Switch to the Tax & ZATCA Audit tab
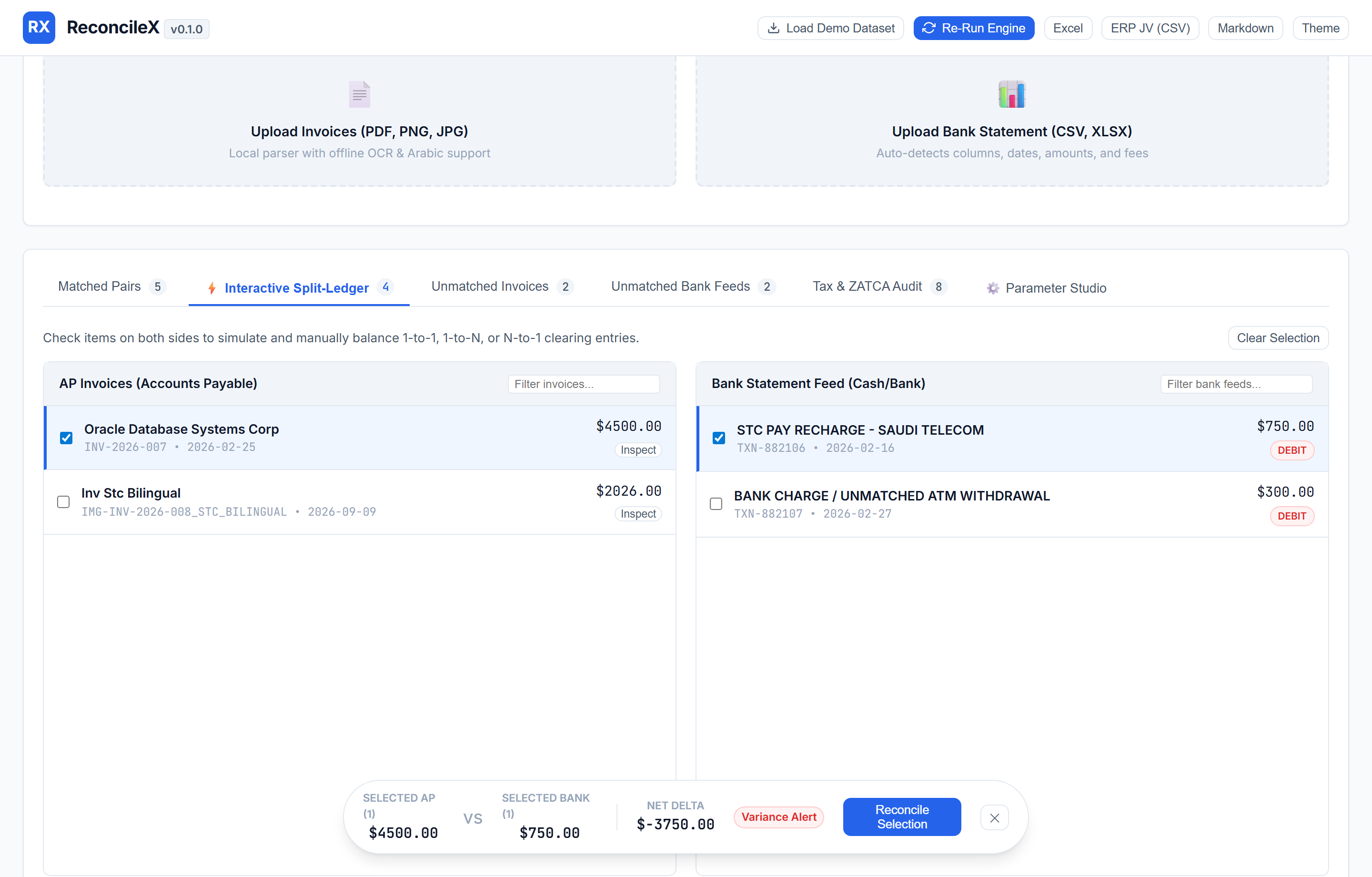This screenshot has width=1372, height=877. pyautogui.click(x=880, y=286)
